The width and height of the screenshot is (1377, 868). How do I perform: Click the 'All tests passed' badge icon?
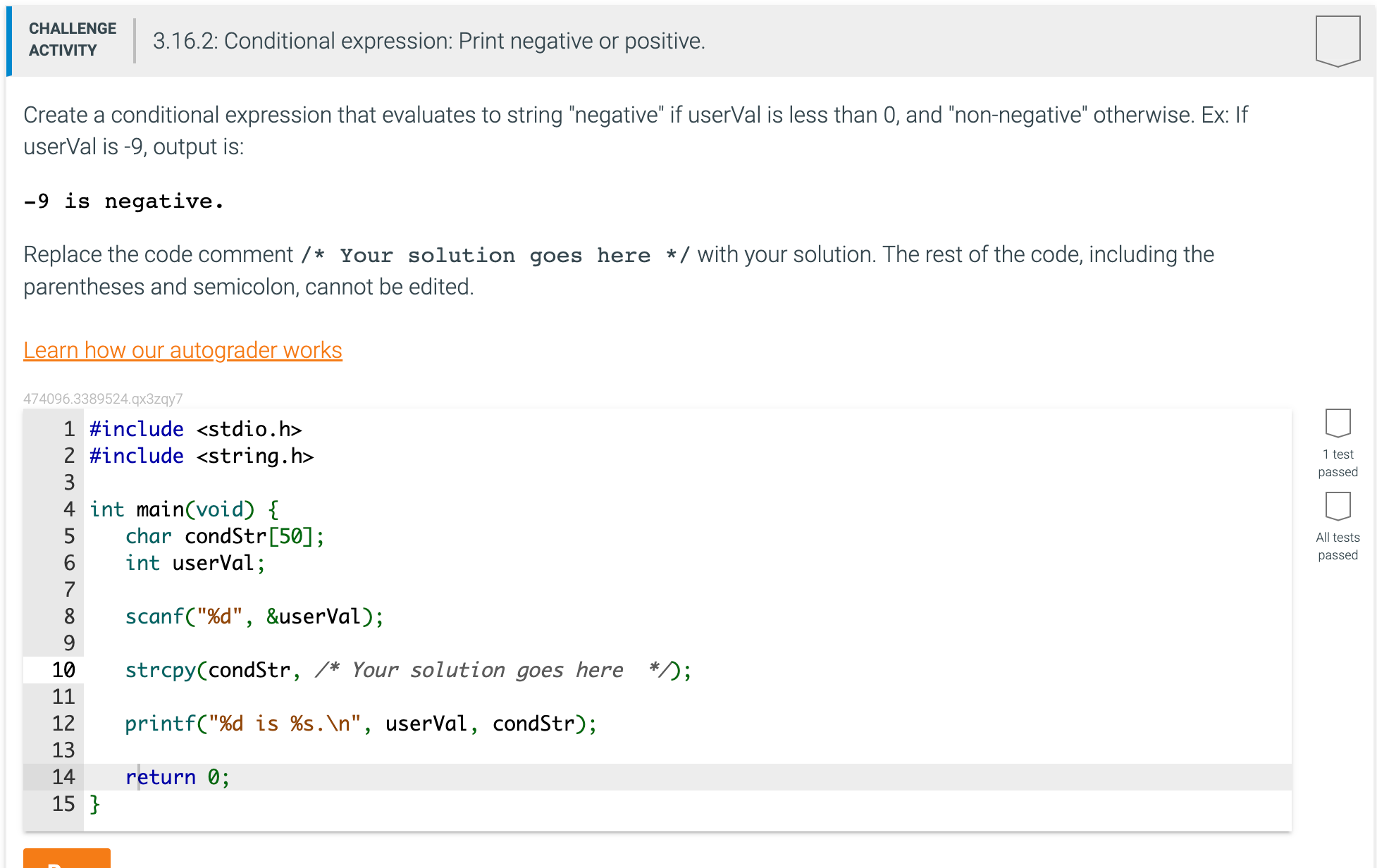[x=1338, y=506]
